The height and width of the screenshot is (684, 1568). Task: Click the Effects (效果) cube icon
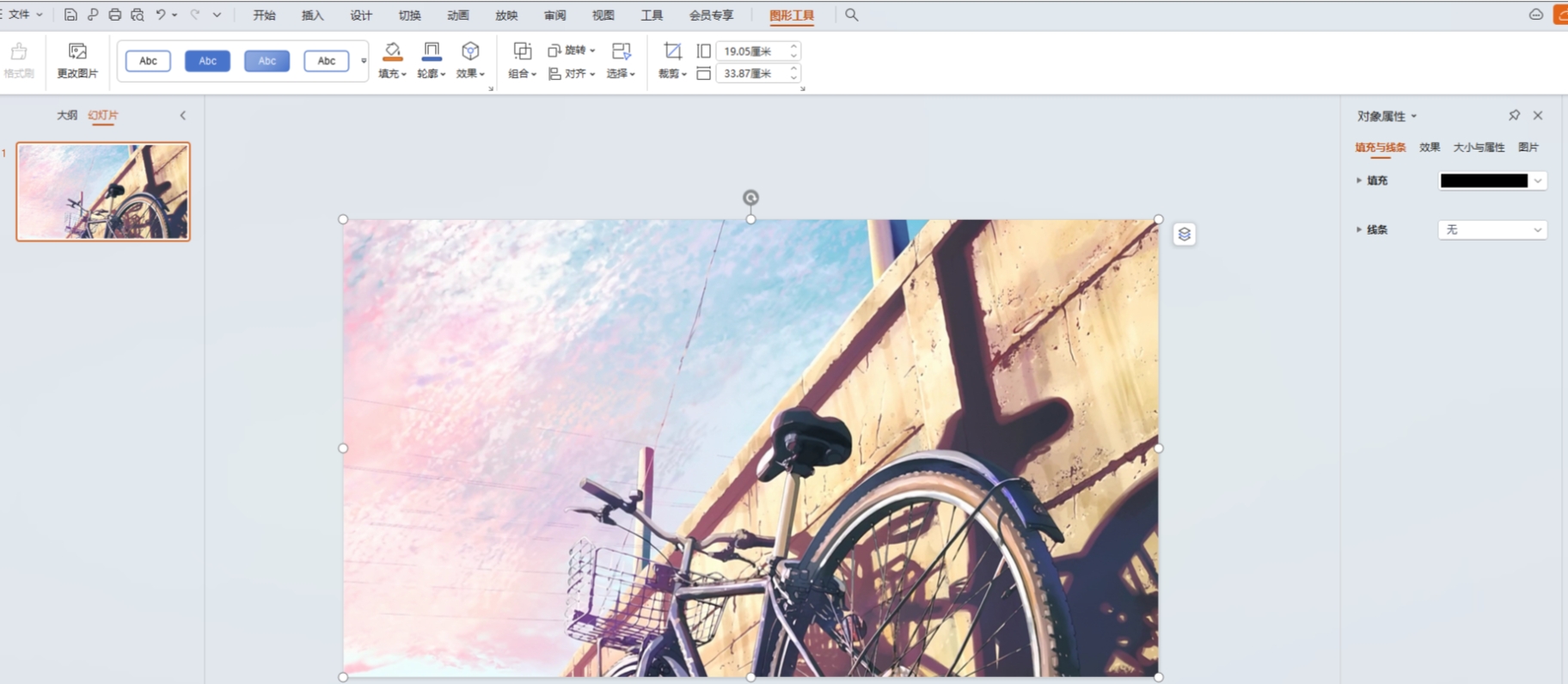tap(470, 51)
